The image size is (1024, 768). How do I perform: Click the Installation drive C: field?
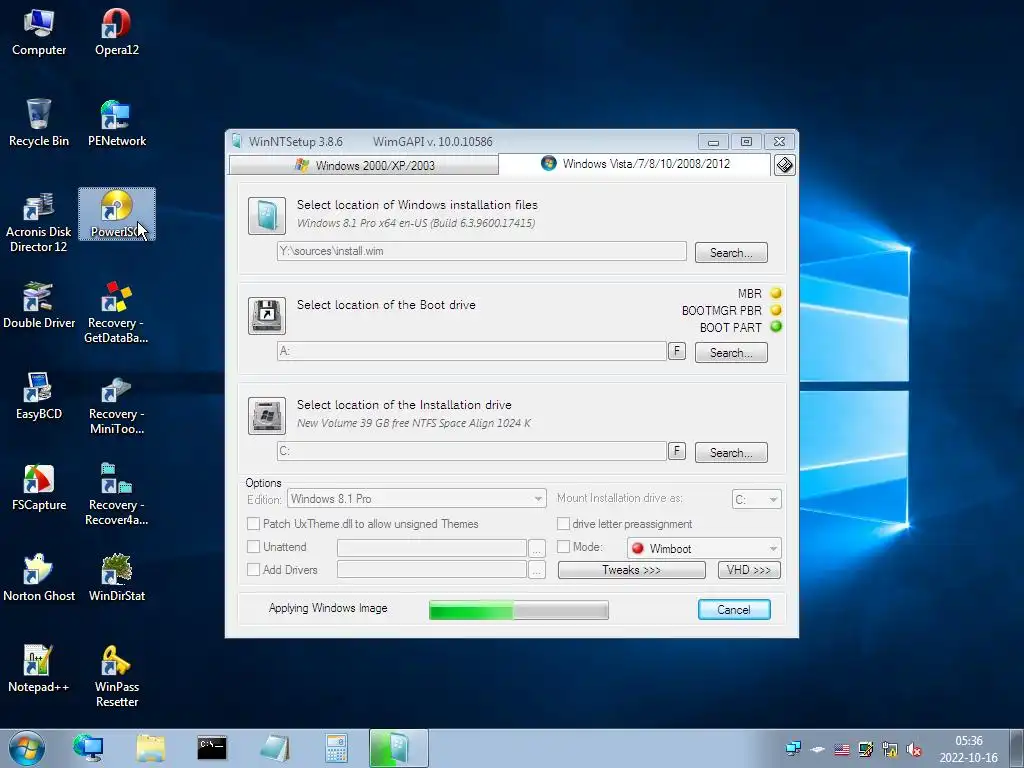(472, 451)
